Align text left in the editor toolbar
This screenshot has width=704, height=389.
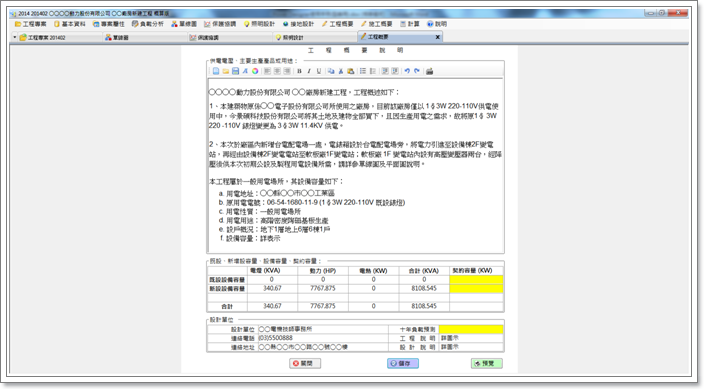(267, 71)
